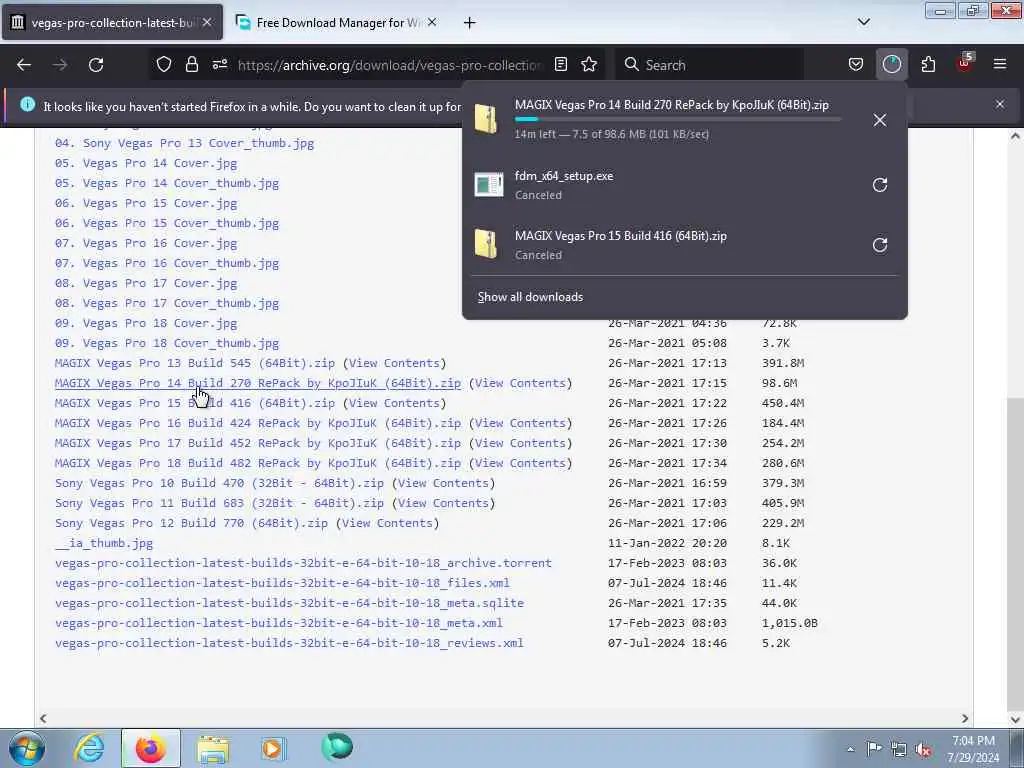Cancel the Vegas Pro 14 download

[x=880, y=120]
